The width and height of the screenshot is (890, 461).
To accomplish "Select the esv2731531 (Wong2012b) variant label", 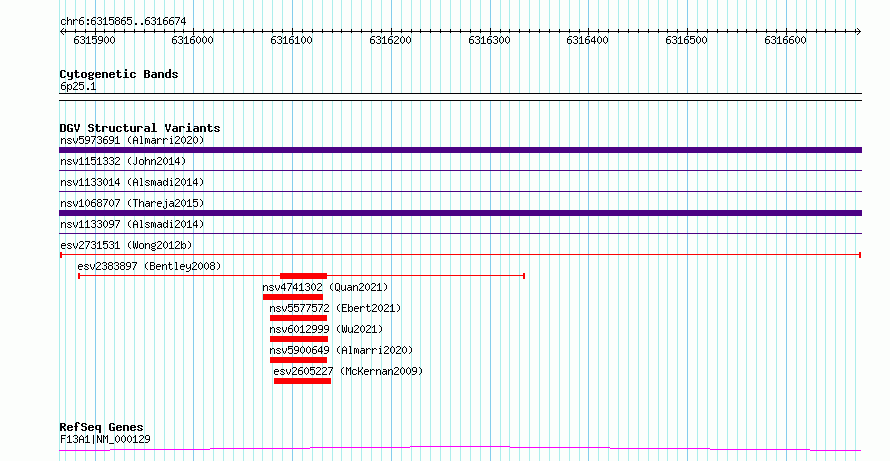I will (x=126, y=245).
